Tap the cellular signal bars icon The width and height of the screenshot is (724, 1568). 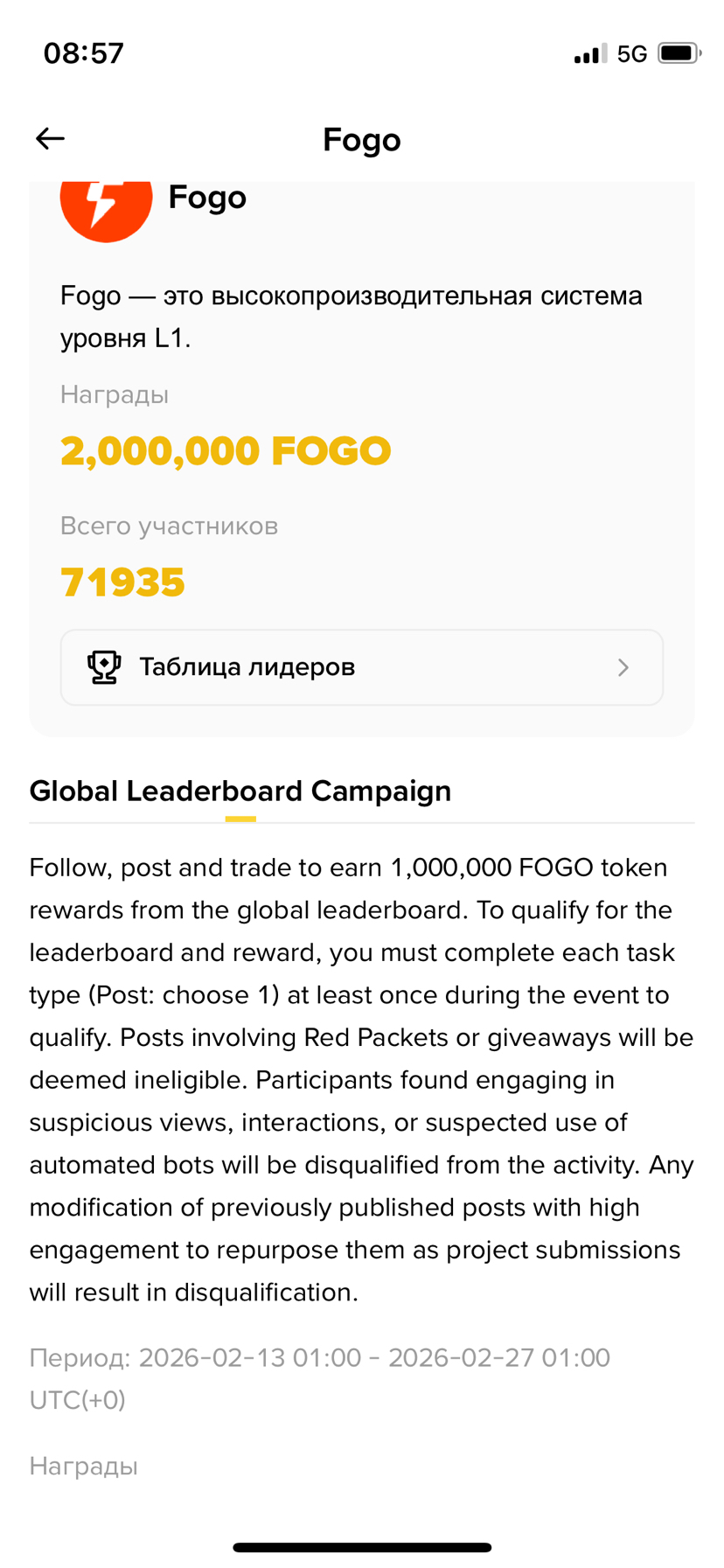click(589, 54)
